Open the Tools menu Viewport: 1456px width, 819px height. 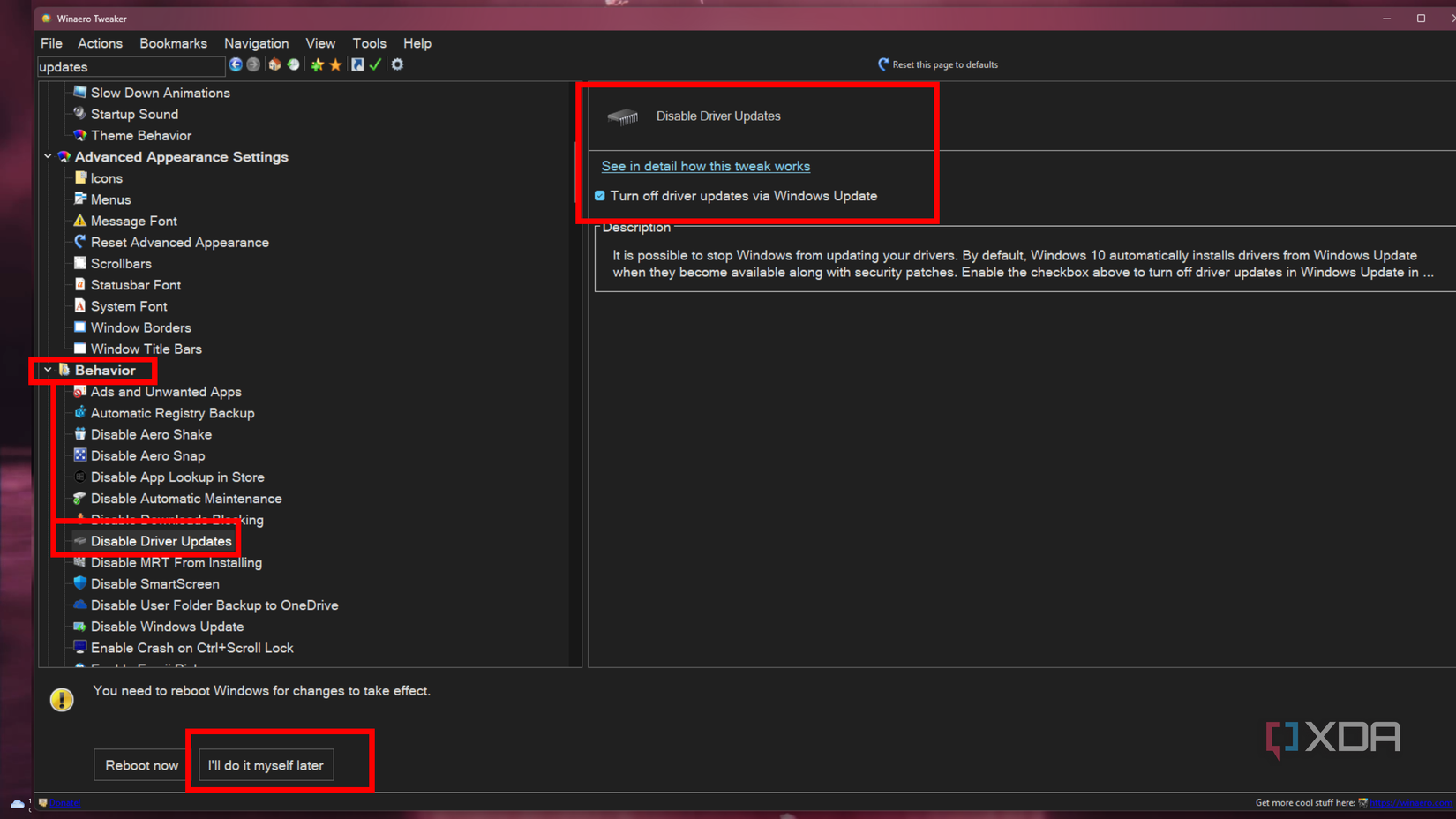369,42
